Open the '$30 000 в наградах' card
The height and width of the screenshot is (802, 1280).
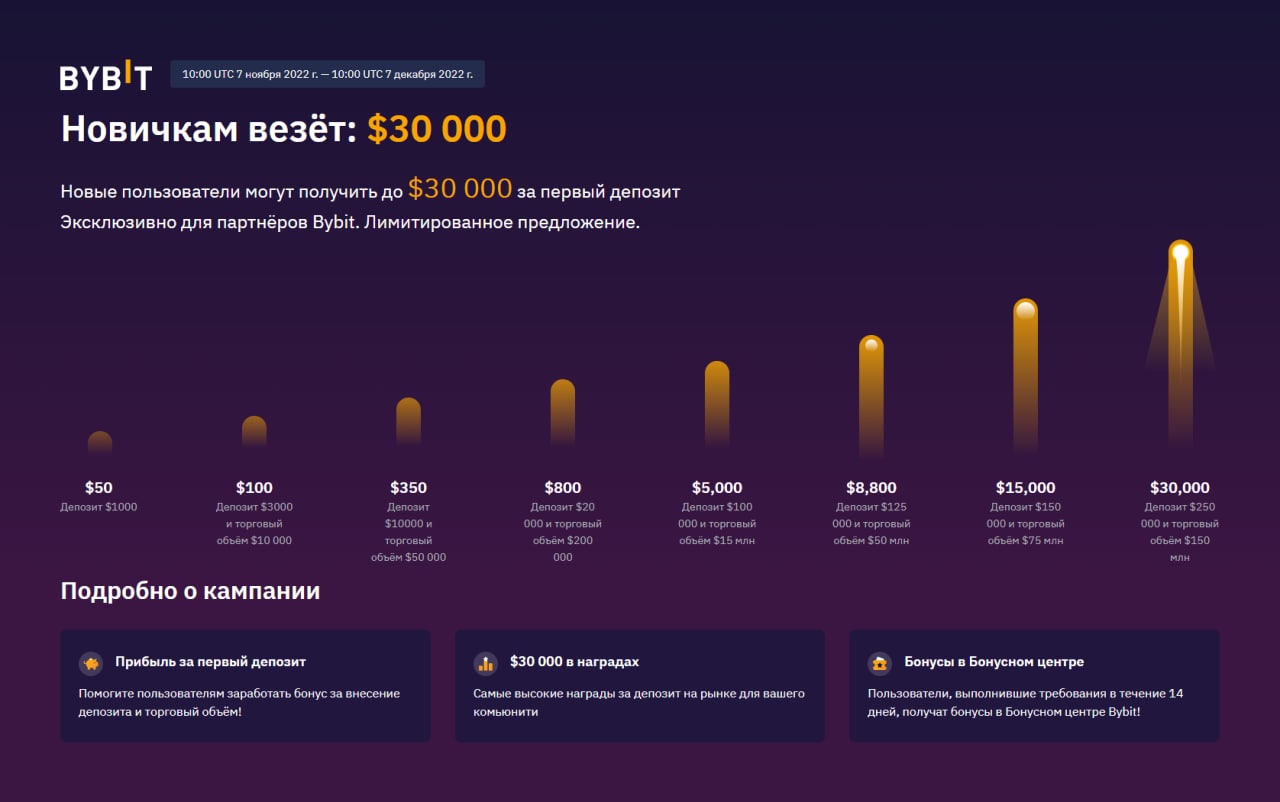640,686
